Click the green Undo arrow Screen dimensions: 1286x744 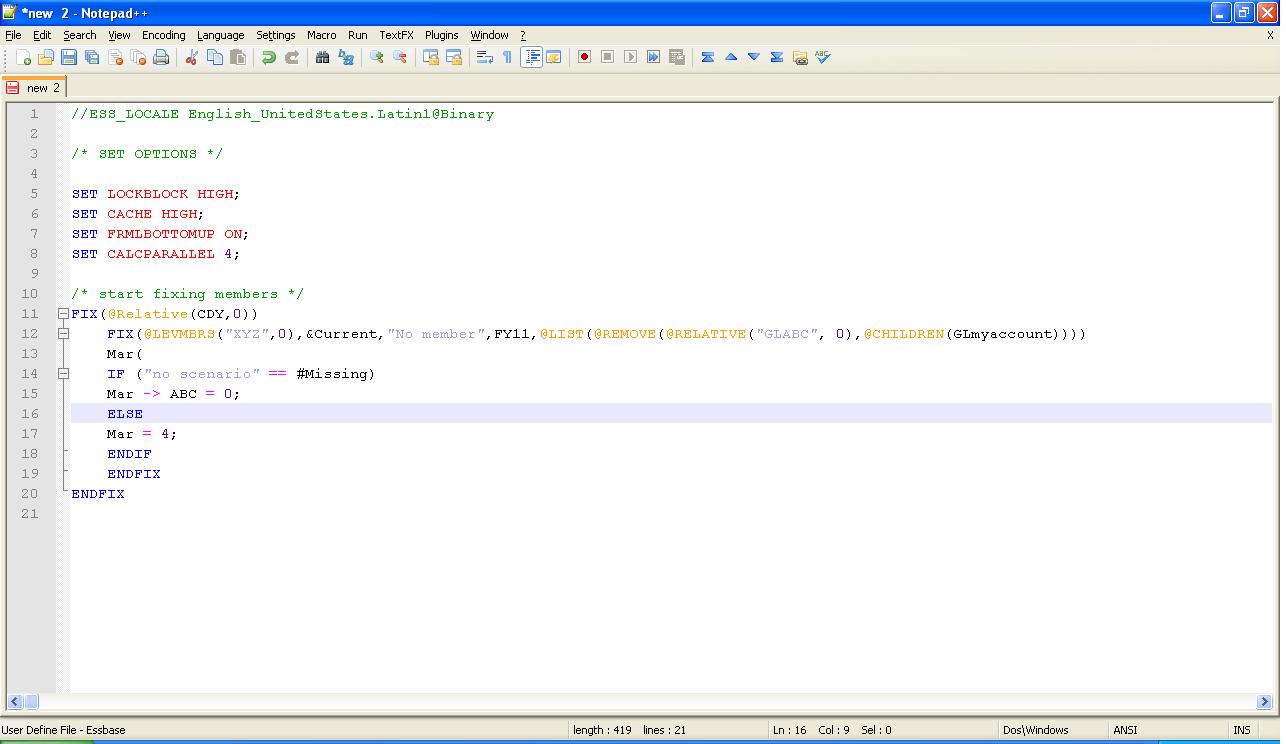pyautogui.click(x=268, y=57)
